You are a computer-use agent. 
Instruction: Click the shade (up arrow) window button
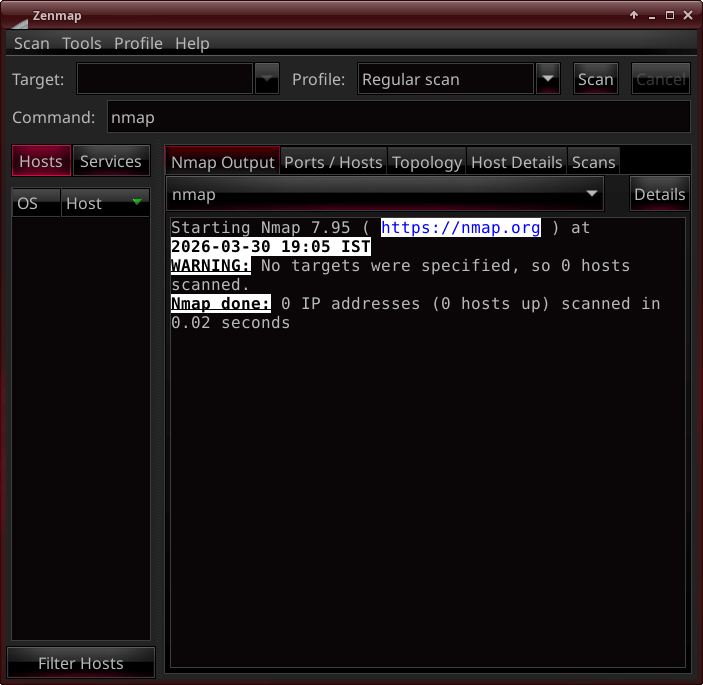tap(633, 15)
